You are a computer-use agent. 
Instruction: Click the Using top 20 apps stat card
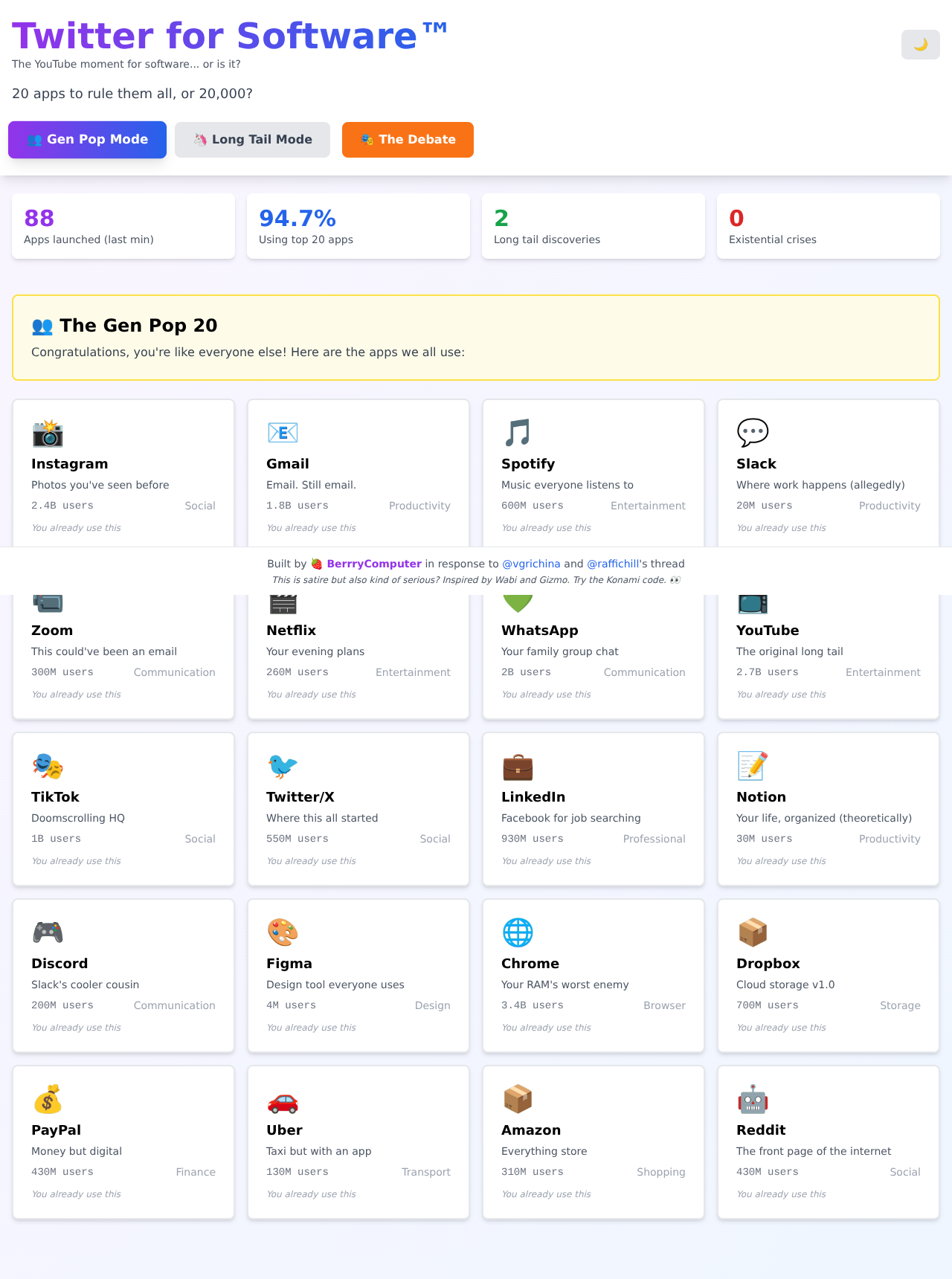click(358, 226)
